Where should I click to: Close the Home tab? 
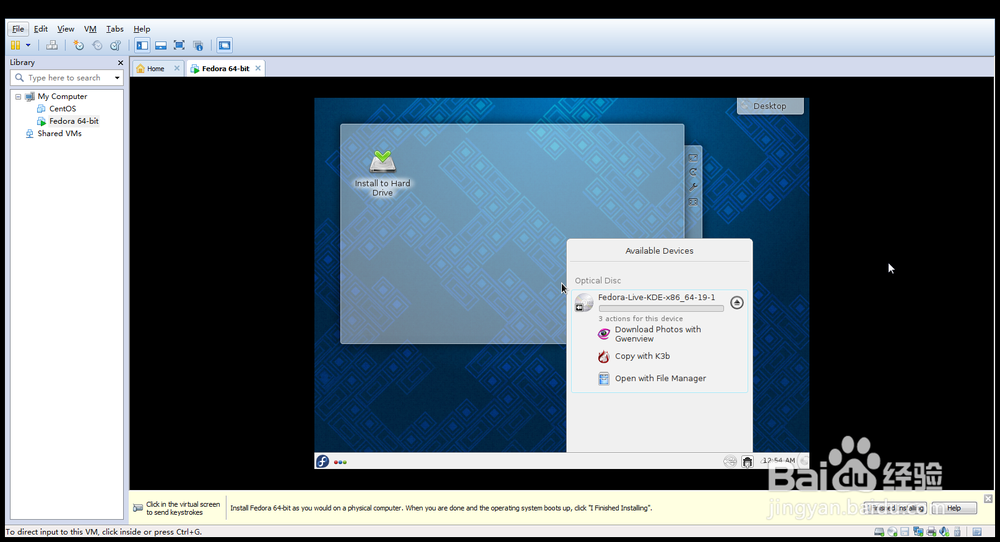click(x=177, y=68)
